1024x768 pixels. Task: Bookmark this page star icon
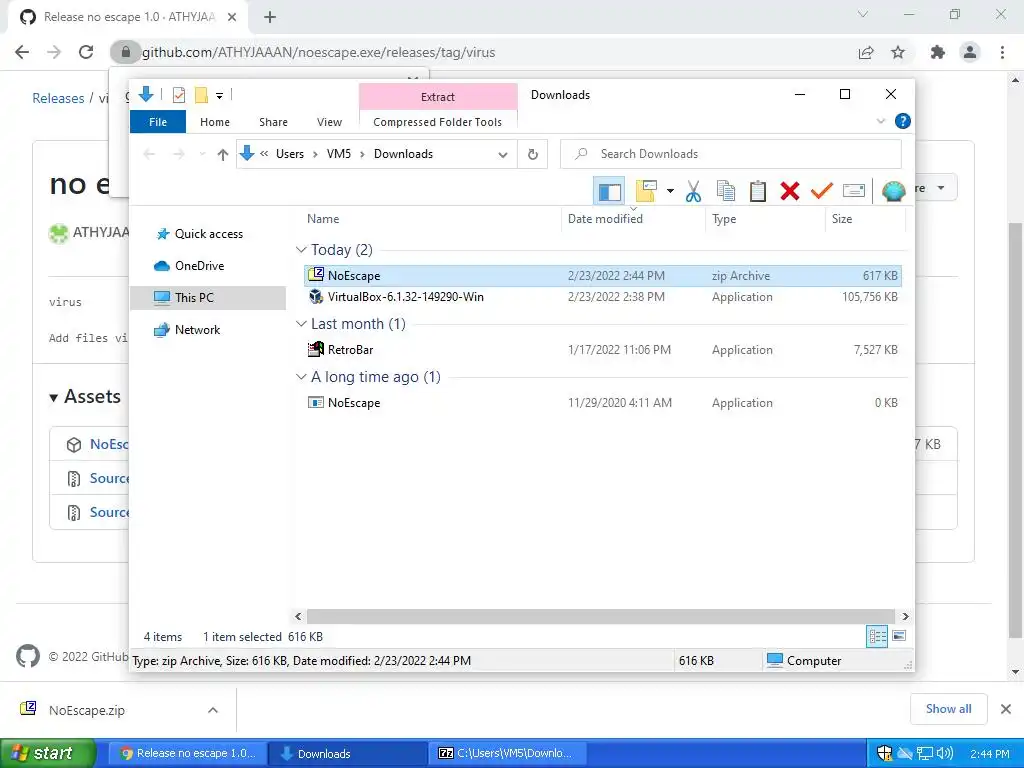[898, 52]
